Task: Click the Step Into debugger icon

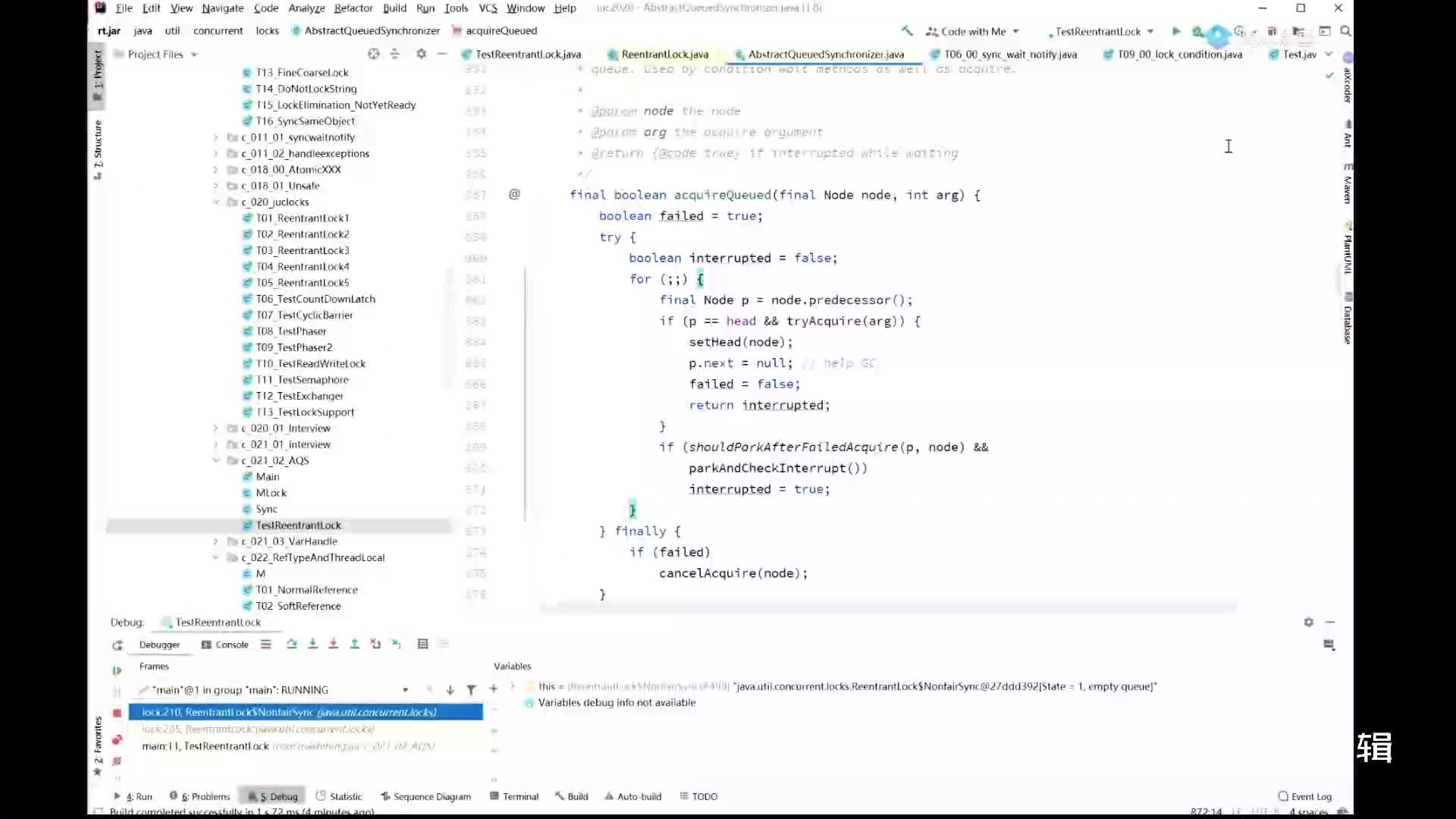Action: pos(312,644)
